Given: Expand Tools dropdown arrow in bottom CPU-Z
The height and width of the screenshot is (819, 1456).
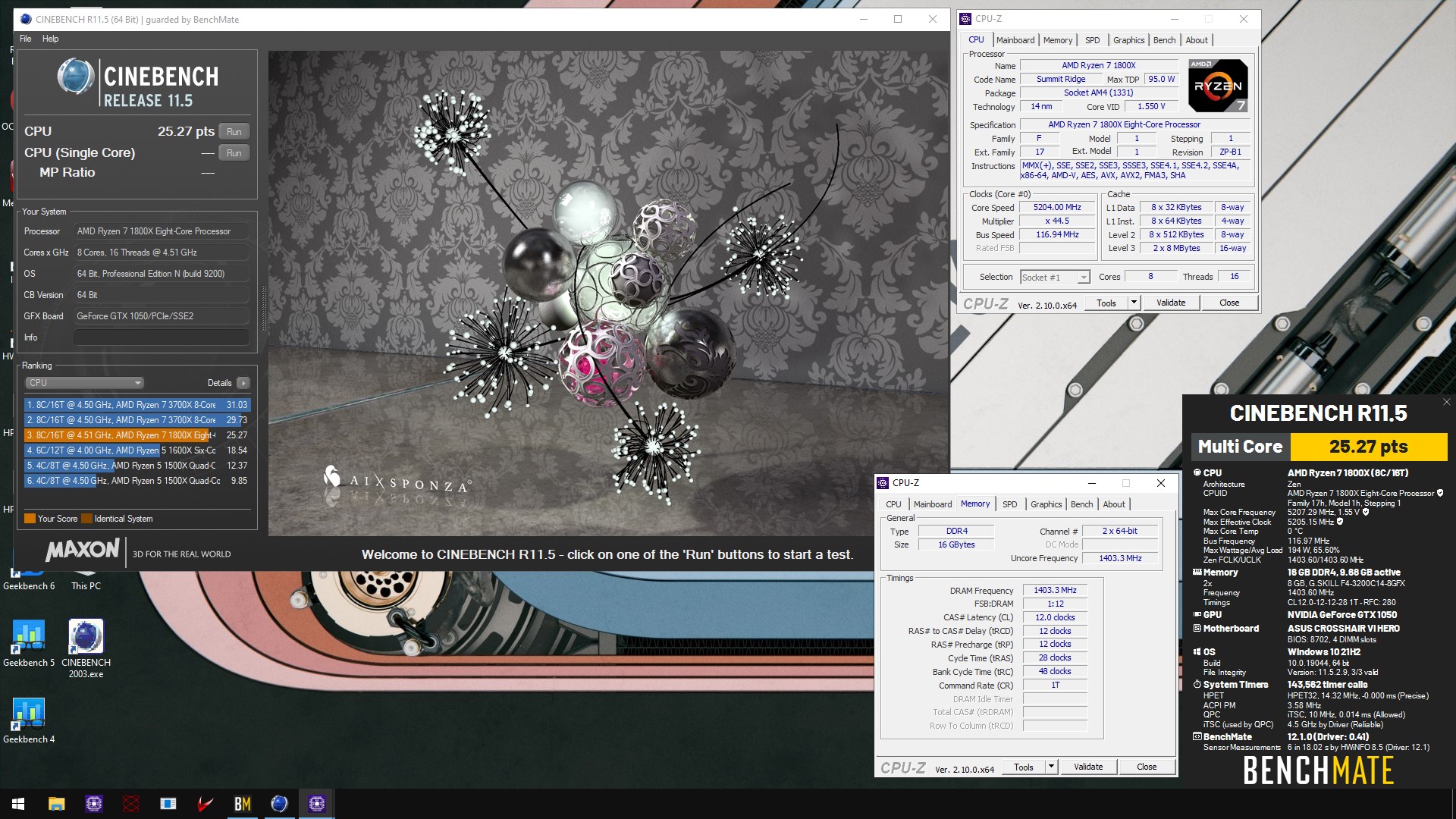Looking at the screenshot, I should [x=1051, y=767].
